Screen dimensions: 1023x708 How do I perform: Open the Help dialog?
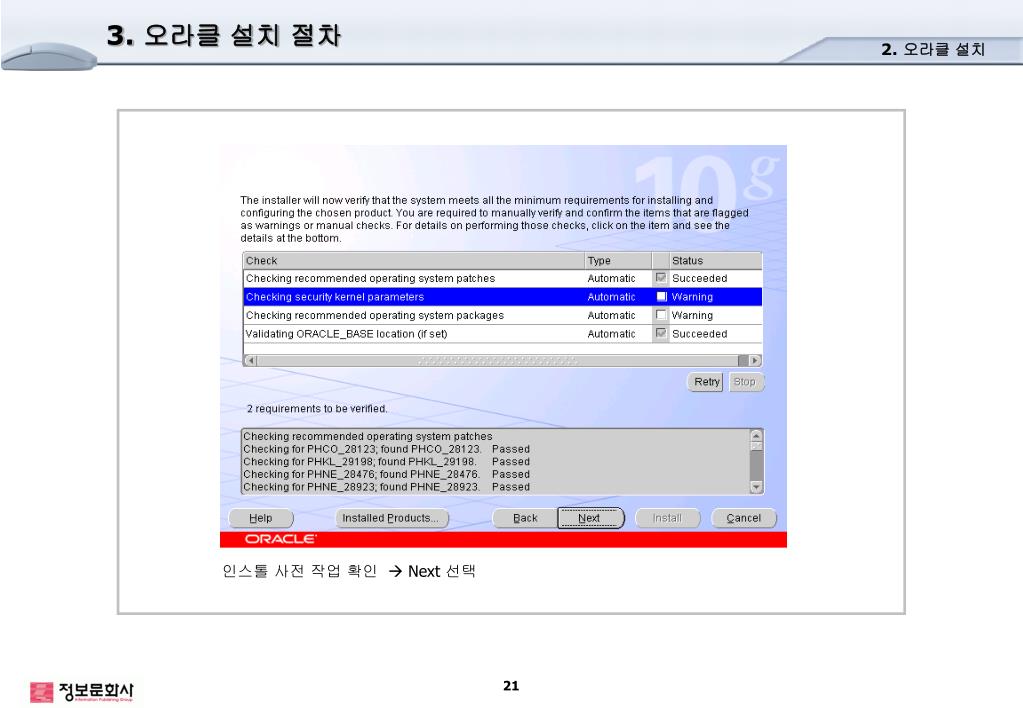click(260, 518)
